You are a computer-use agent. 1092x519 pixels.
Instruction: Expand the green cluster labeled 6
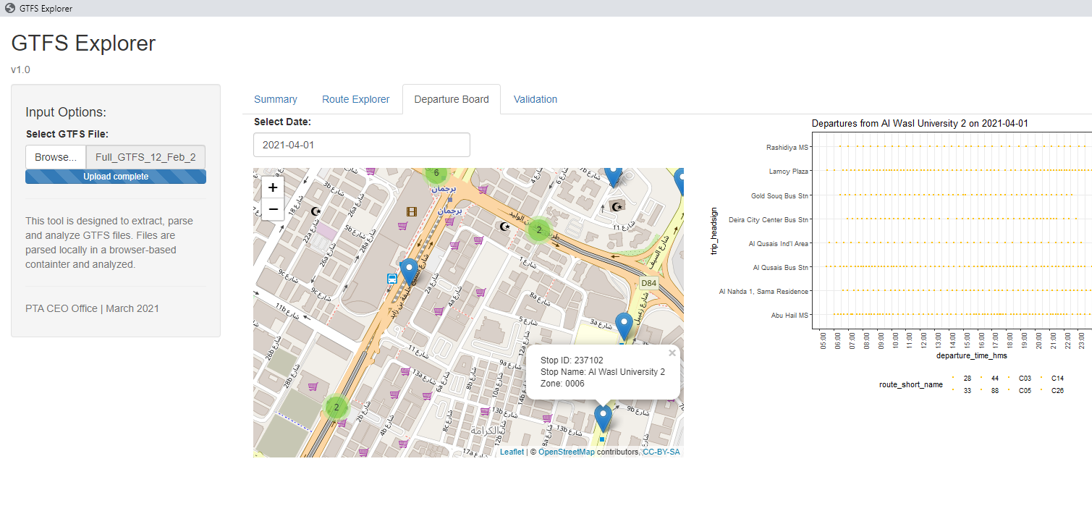(436, 174)
